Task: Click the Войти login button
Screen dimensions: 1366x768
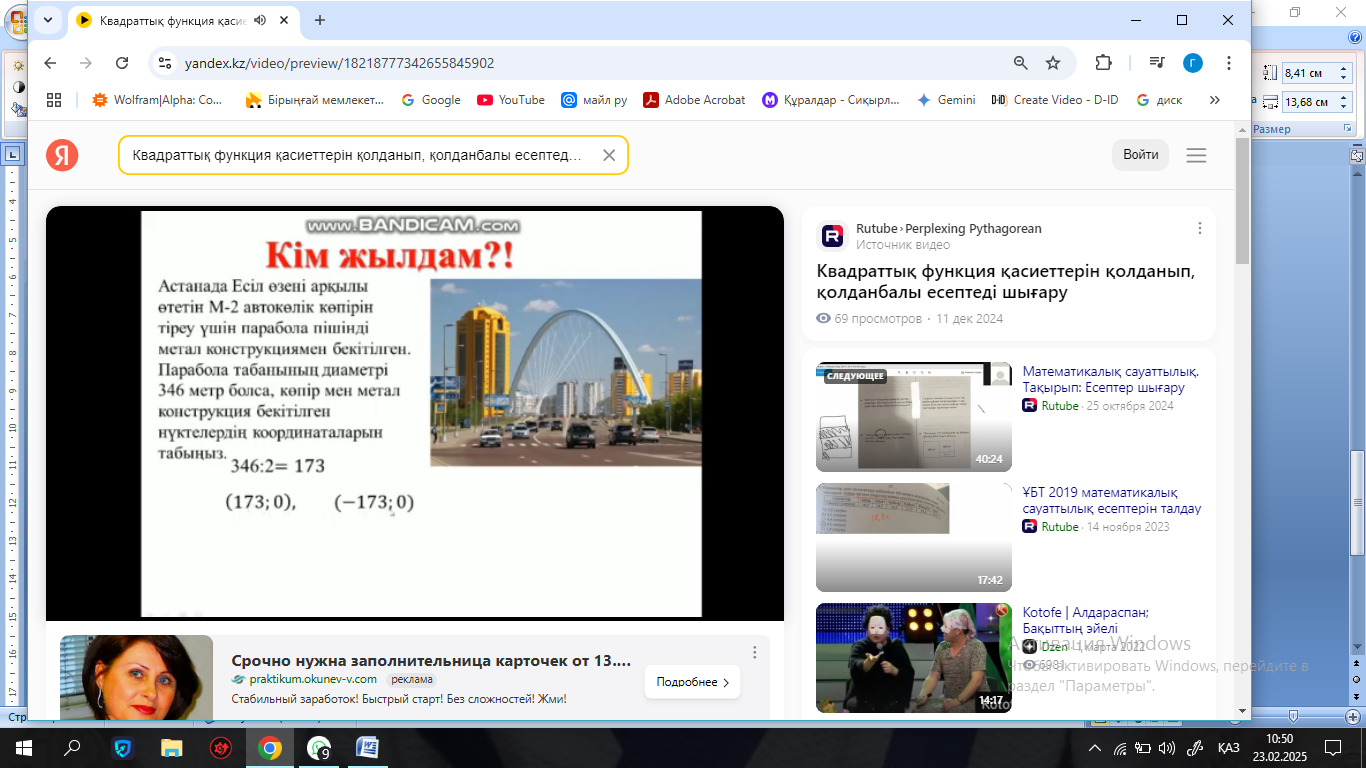Action: (1140, 155)
